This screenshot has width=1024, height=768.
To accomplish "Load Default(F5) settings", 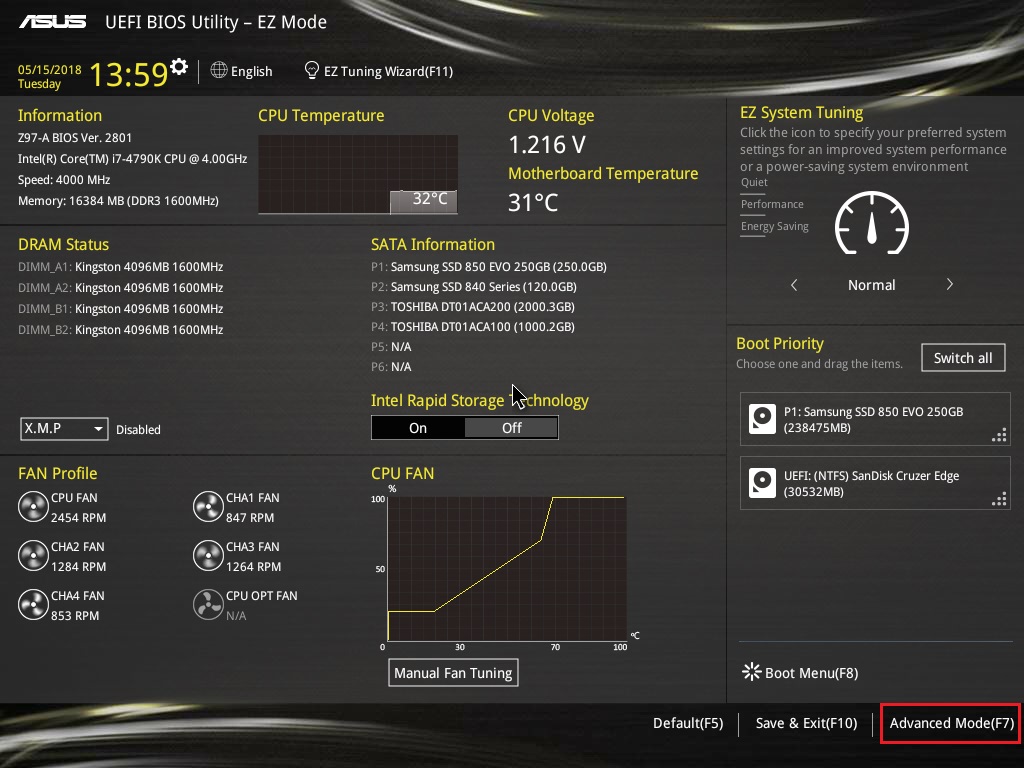I will 688,723.
